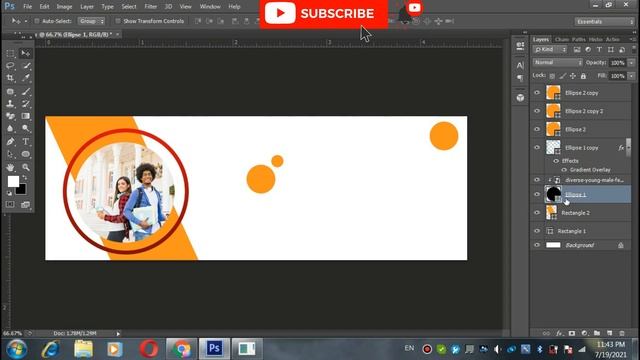The image size is (640, 360).
Task: Select the Pen tool
Action: (10, 142)
